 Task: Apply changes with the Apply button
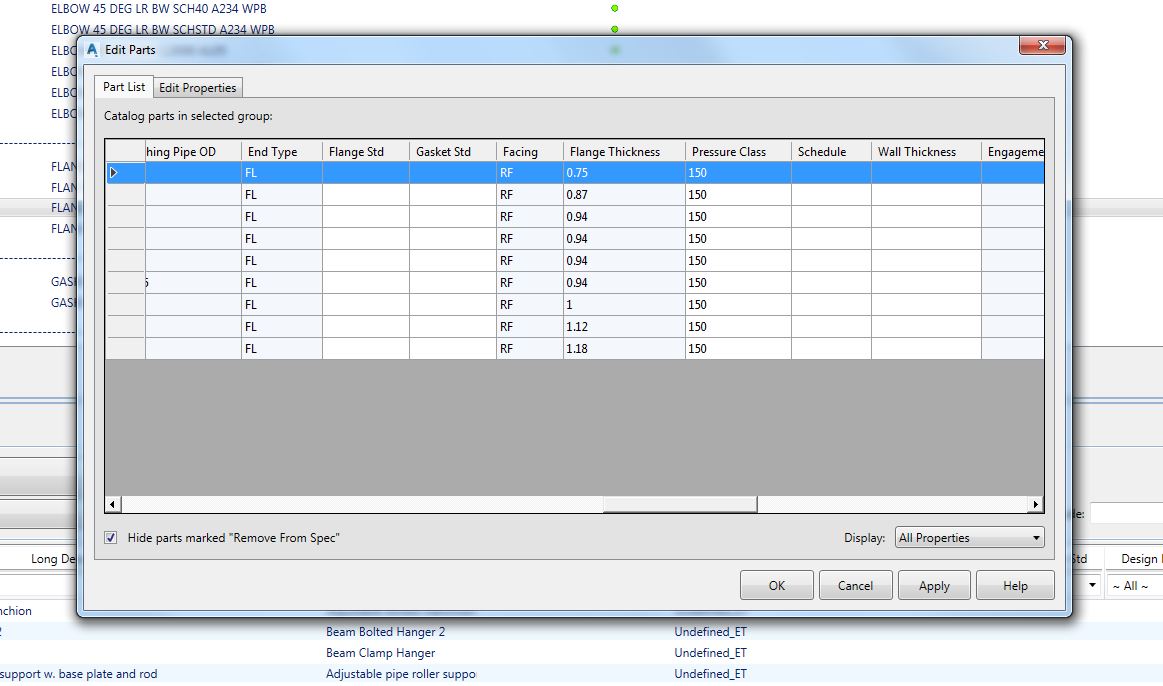934,585
